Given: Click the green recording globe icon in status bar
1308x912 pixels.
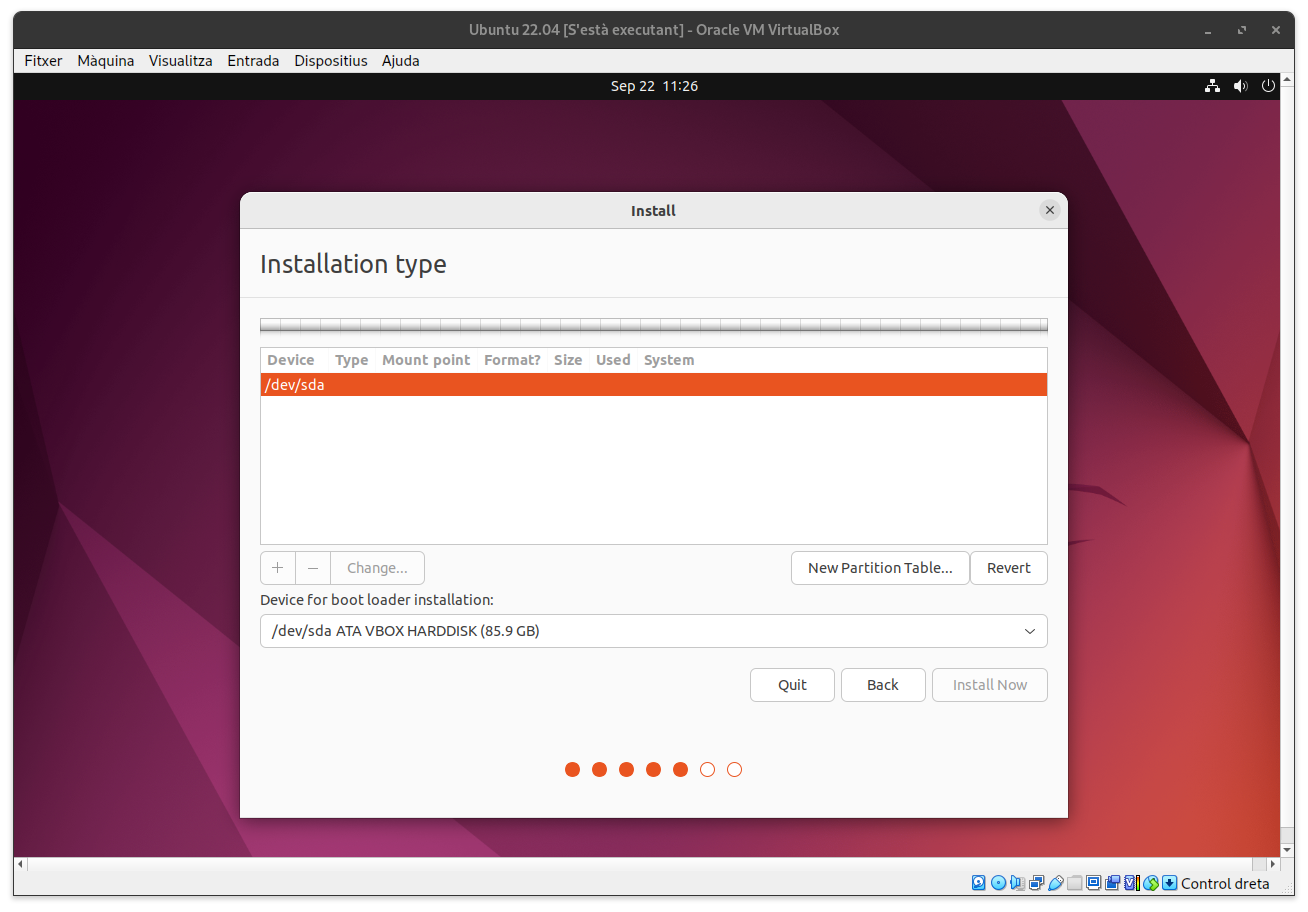Looking at the screenshot, I should (1151, 883).
